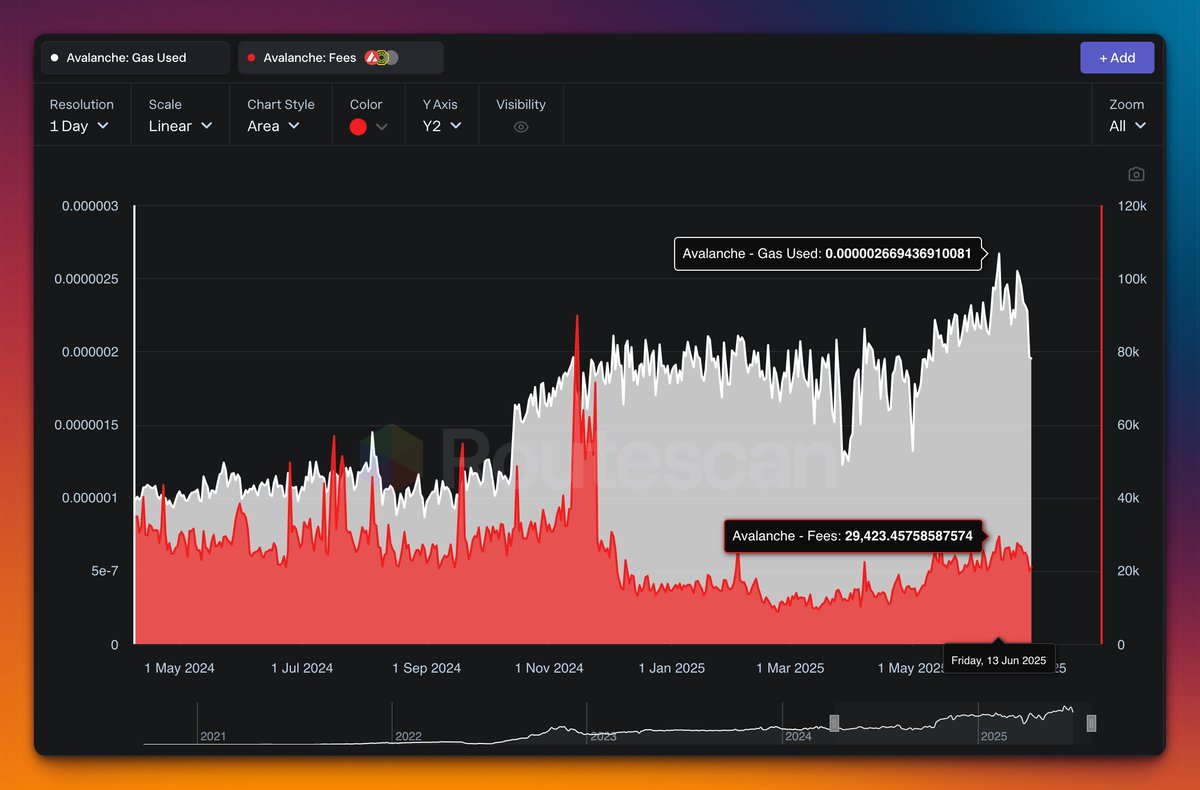Screen dimensions: 1200x790
Task: Click the 5e-7 left axis label
Action: [103, 571]
